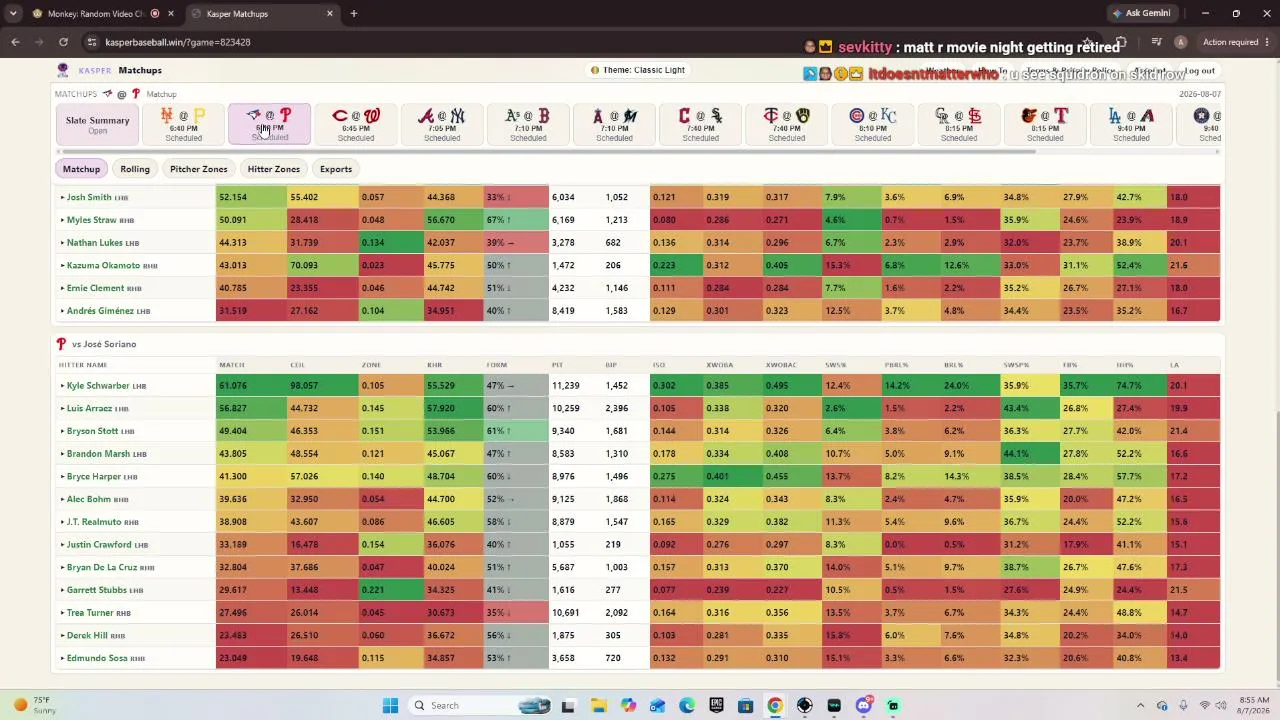Click the CEIL column header
1280x720 pixels.
(x=297, y=365)
